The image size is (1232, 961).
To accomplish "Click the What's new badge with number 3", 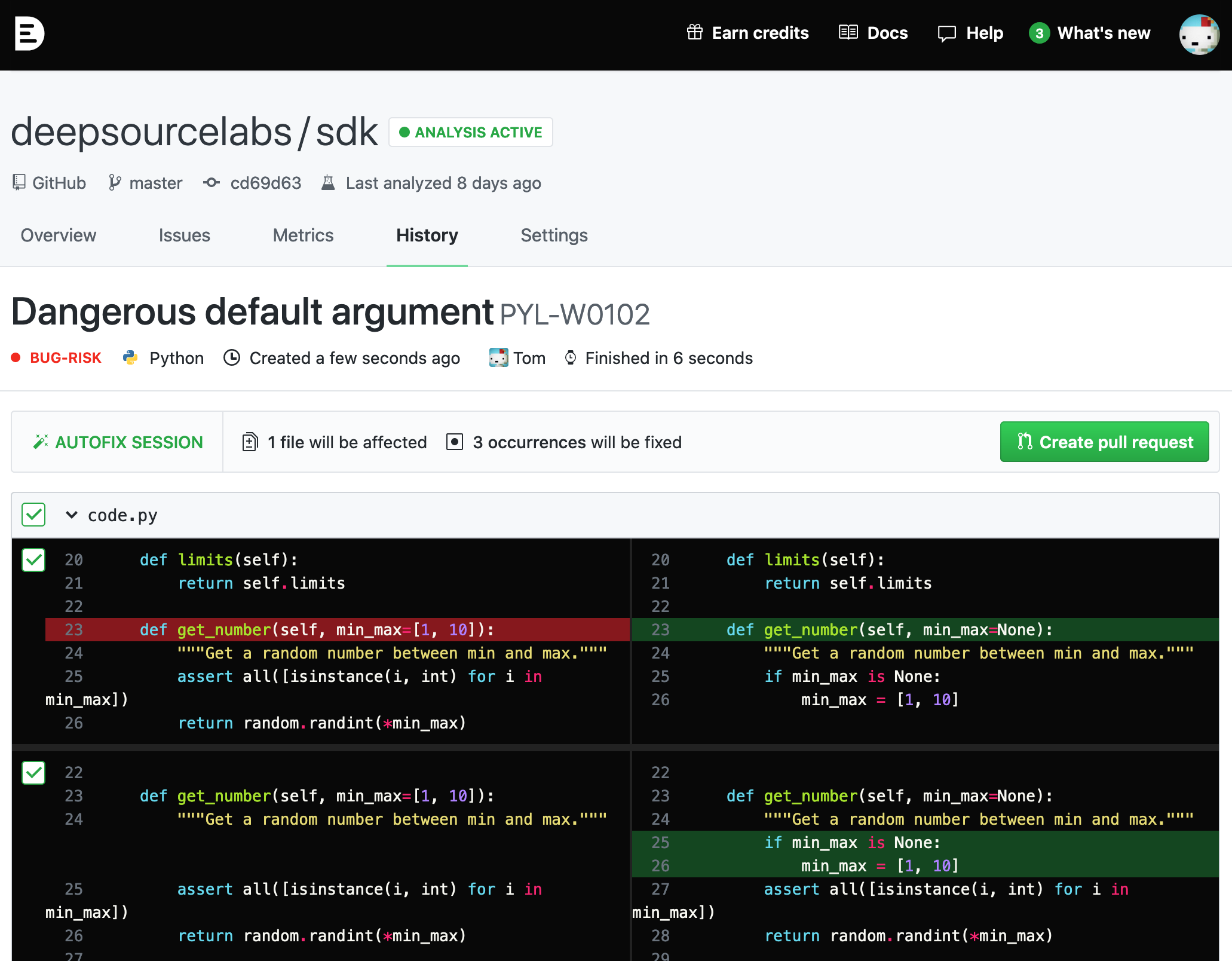I will pos(1039,33).
